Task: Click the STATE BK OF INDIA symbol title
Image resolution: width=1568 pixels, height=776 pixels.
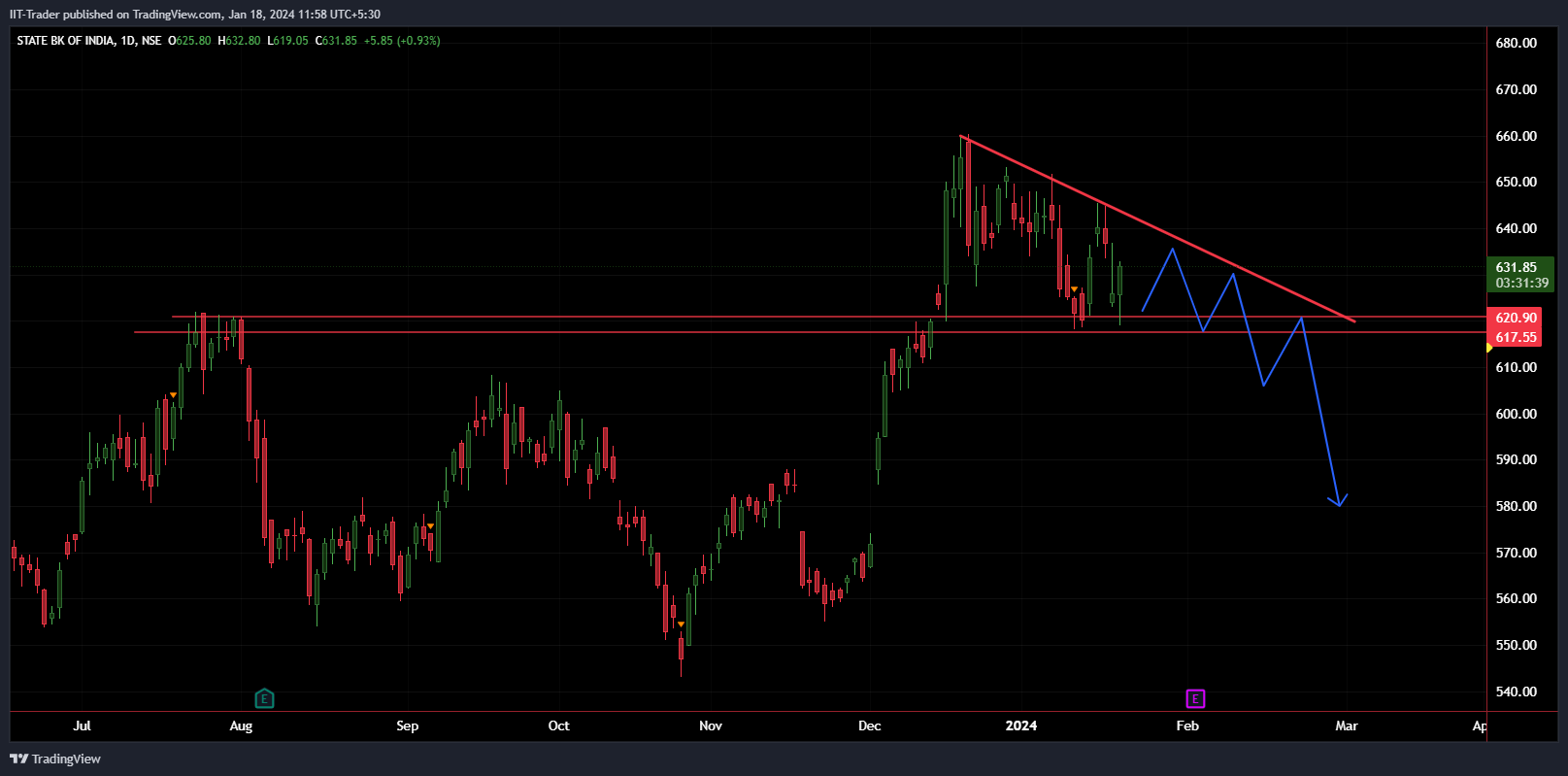Action: 65,41
